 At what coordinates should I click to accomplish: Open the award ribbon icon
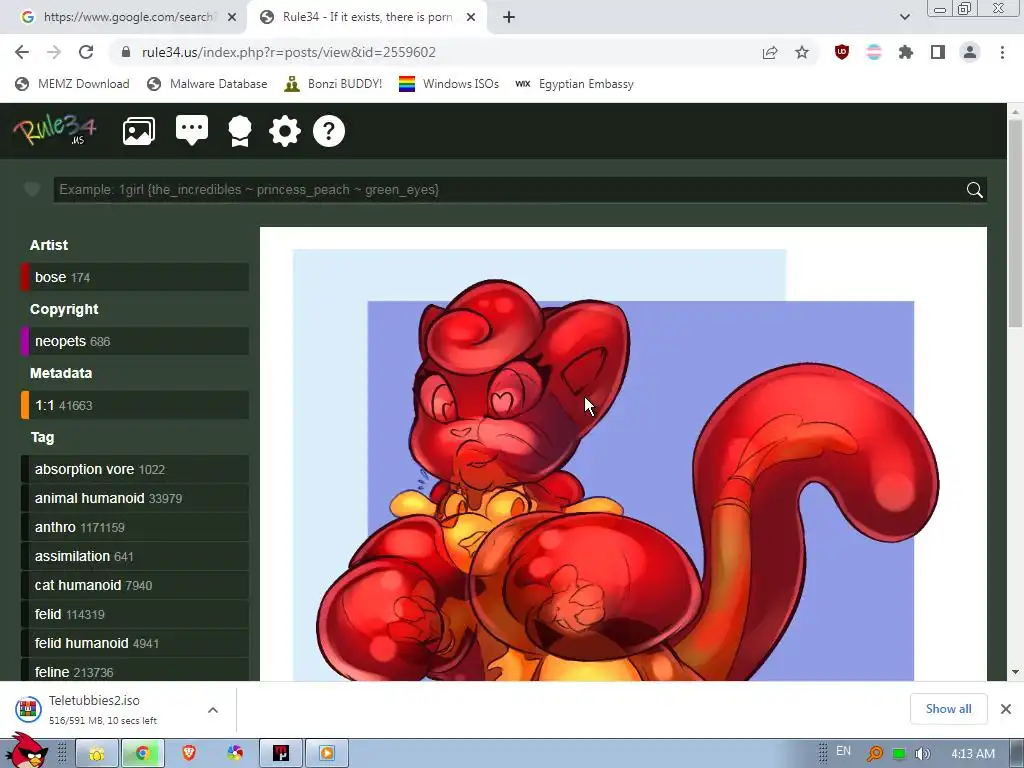click(x=240, y=131)
